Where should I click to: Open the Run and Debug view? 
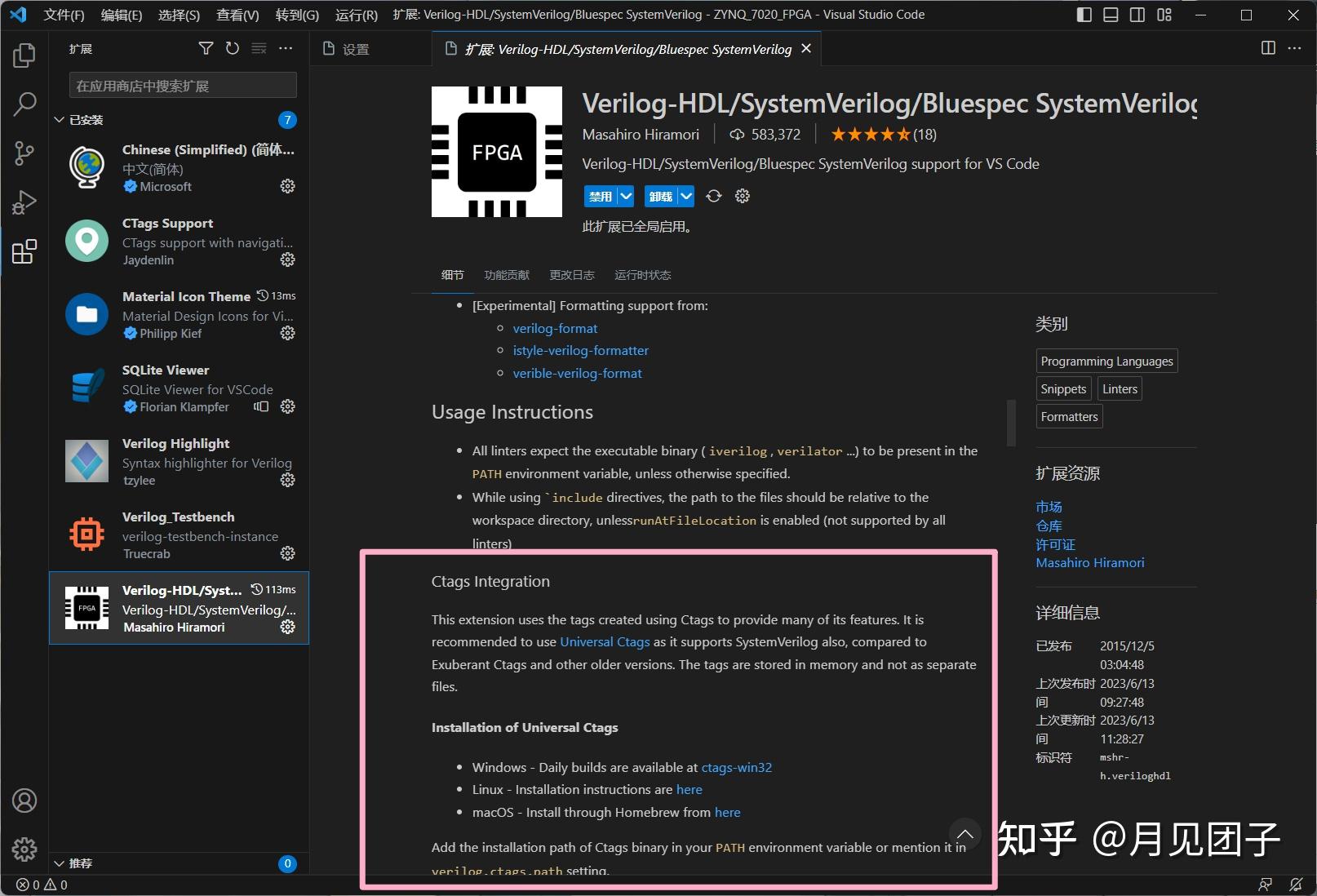24,202
